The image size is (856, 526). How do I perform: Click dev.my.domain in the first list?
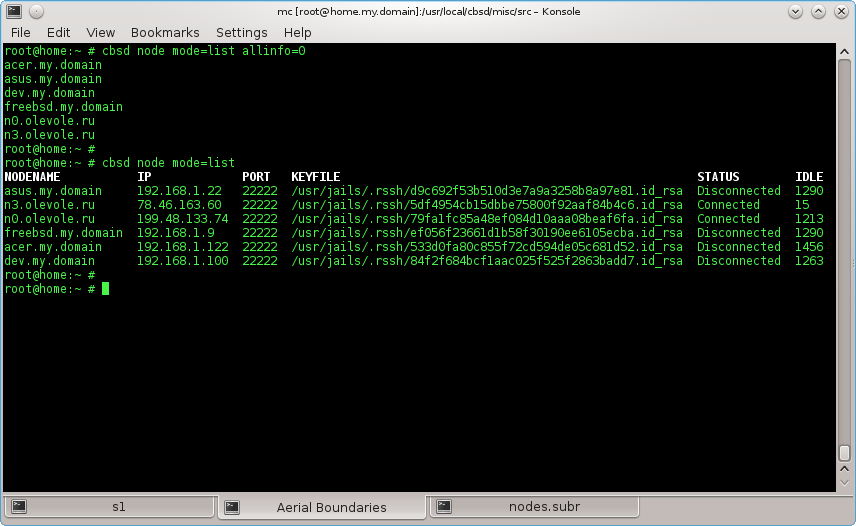tap(50, 93)
